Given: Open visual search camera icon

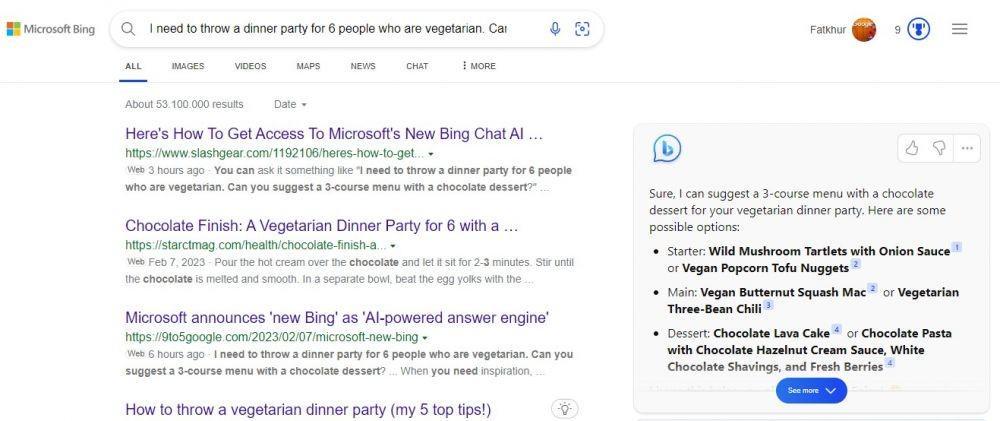Looking at the screenshot, I should pos(582,29).
